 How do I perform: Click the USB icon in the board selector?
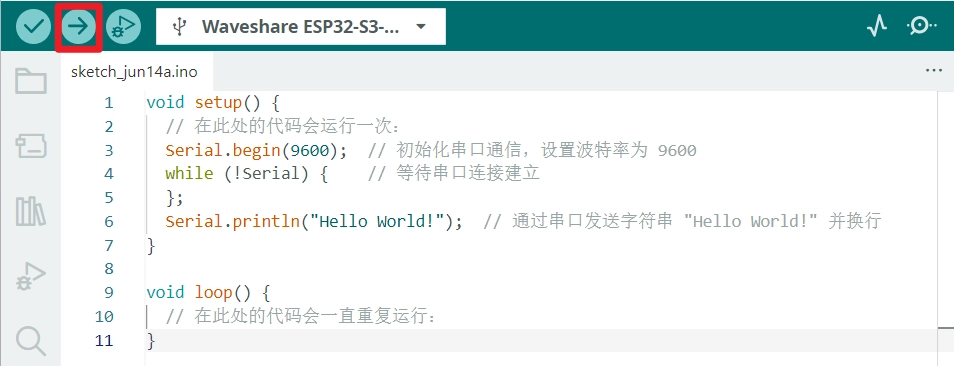coord(179,27)
